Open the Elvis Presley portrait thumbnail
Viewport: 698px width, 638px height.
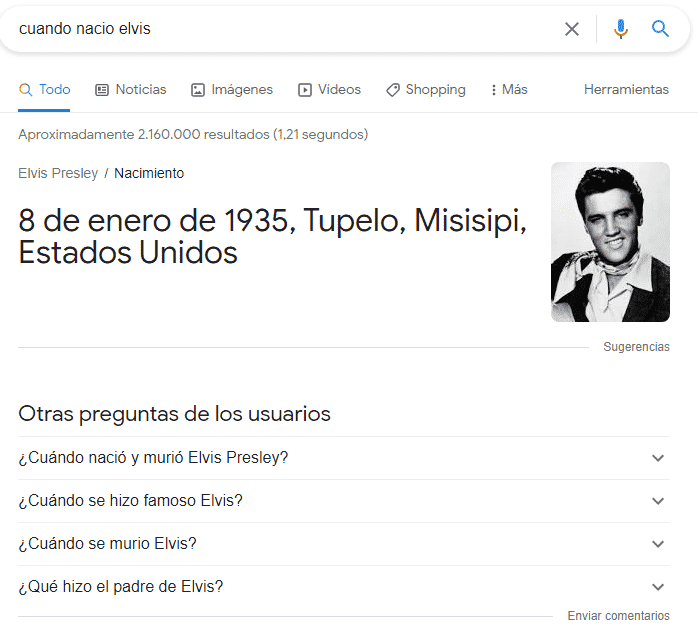click(610, 242)
